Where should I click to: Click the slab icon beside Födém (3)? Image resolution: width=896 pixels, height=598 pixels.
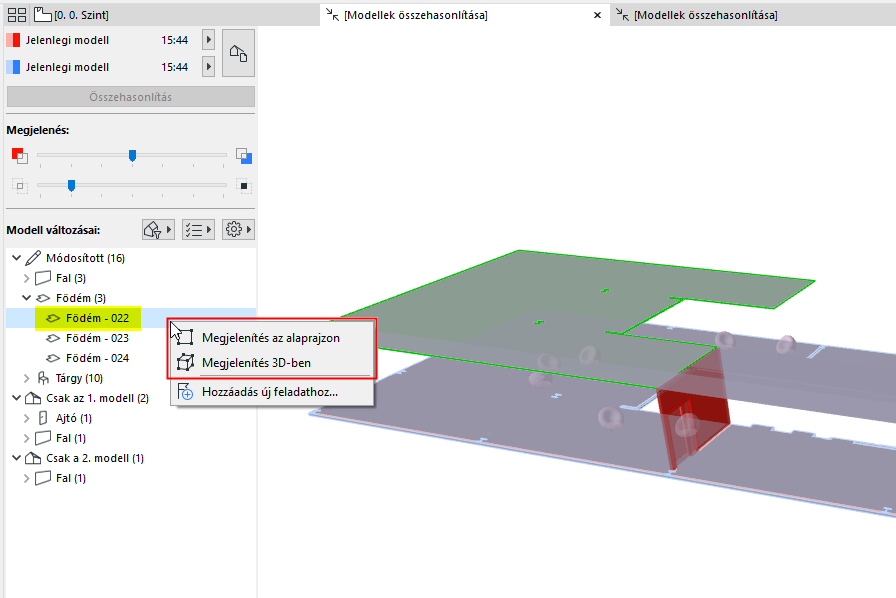(43, 298)
